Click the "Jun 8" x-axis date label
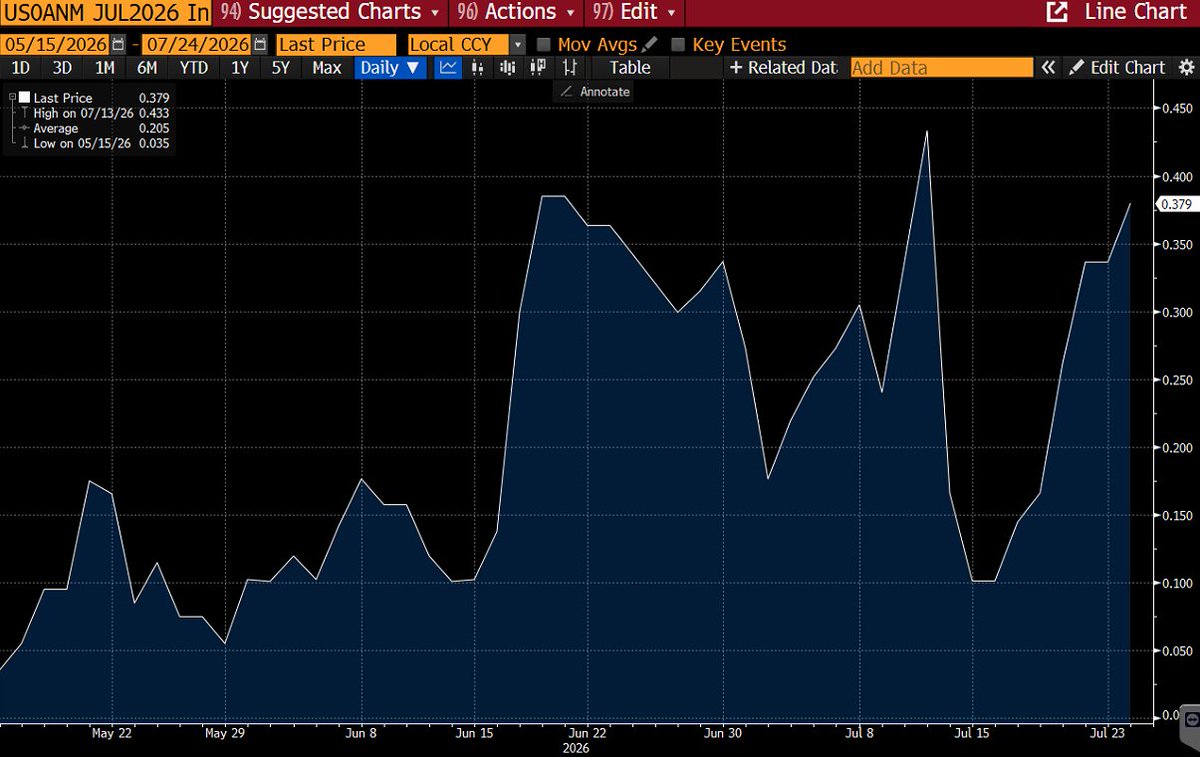This screenshot has height=757, width=1200. click(x=360, y=733)
